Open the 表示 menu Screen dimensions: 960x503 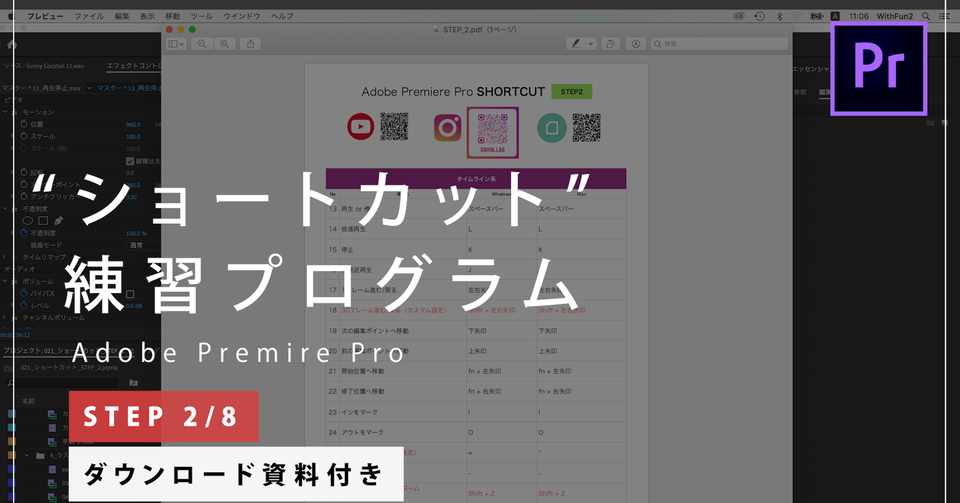147,17
